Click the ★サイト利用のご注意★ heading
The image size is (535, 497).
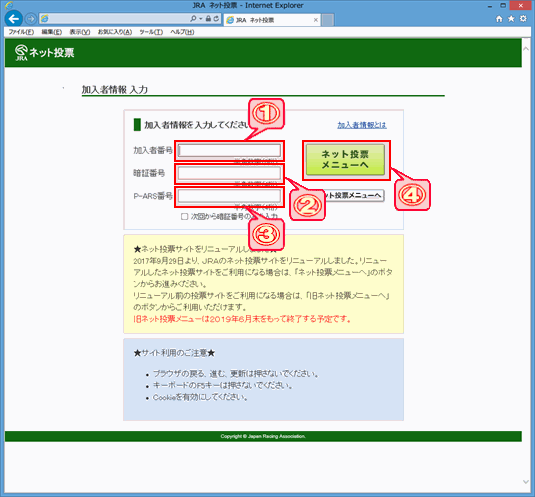tap(174, 353)
